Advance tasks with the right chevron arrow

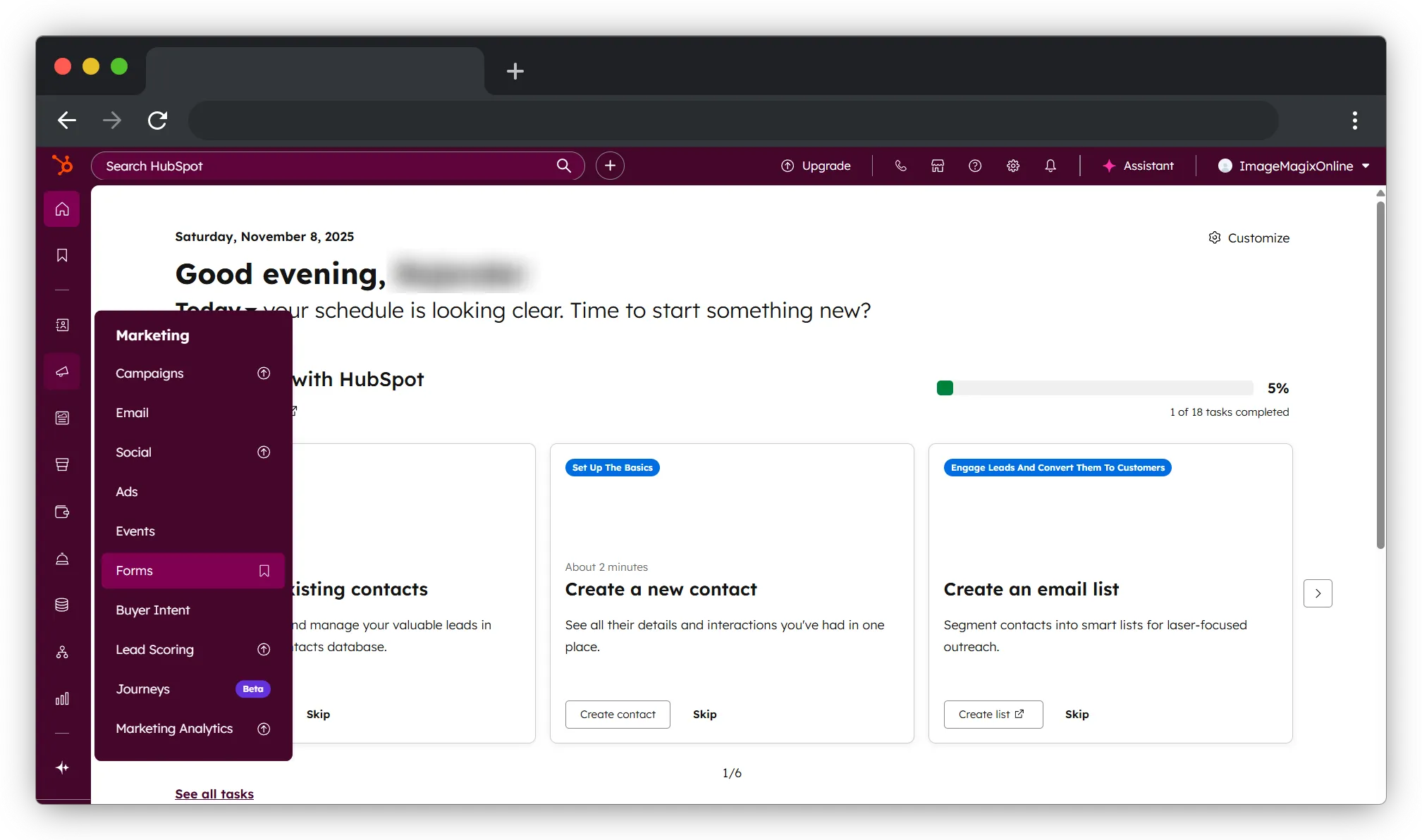pos(1318,593)
